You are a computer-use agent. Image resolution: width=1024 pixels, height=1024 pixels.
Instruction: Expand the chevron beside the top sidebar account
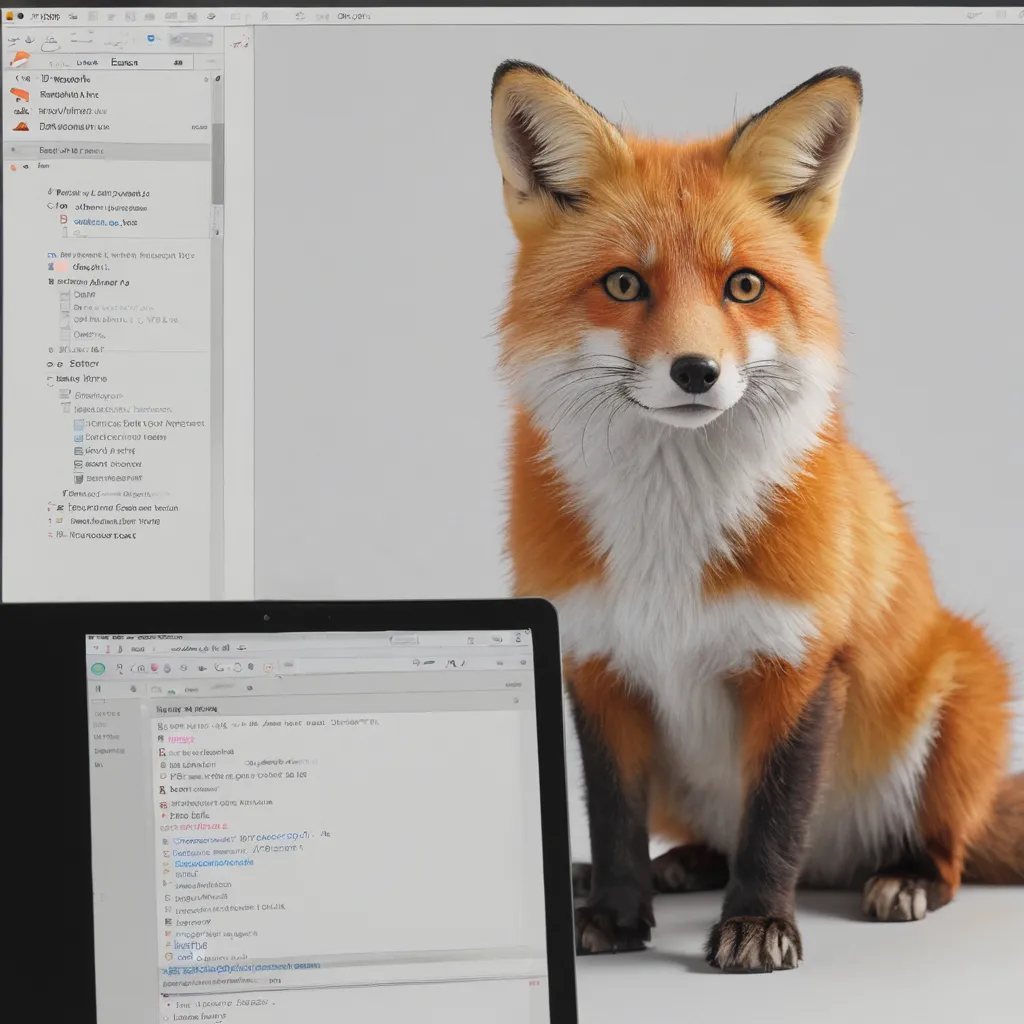pos(17,79)
